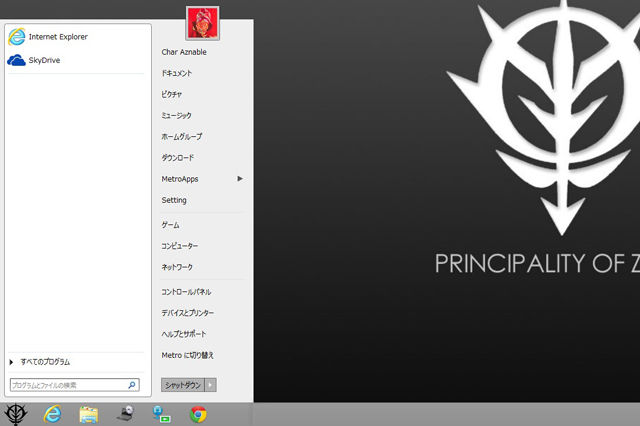Image resolution: width=640 pixels, height=426 pixels.
Task: Click the Zeon emblem start button
Action: [x=16, y=415]
